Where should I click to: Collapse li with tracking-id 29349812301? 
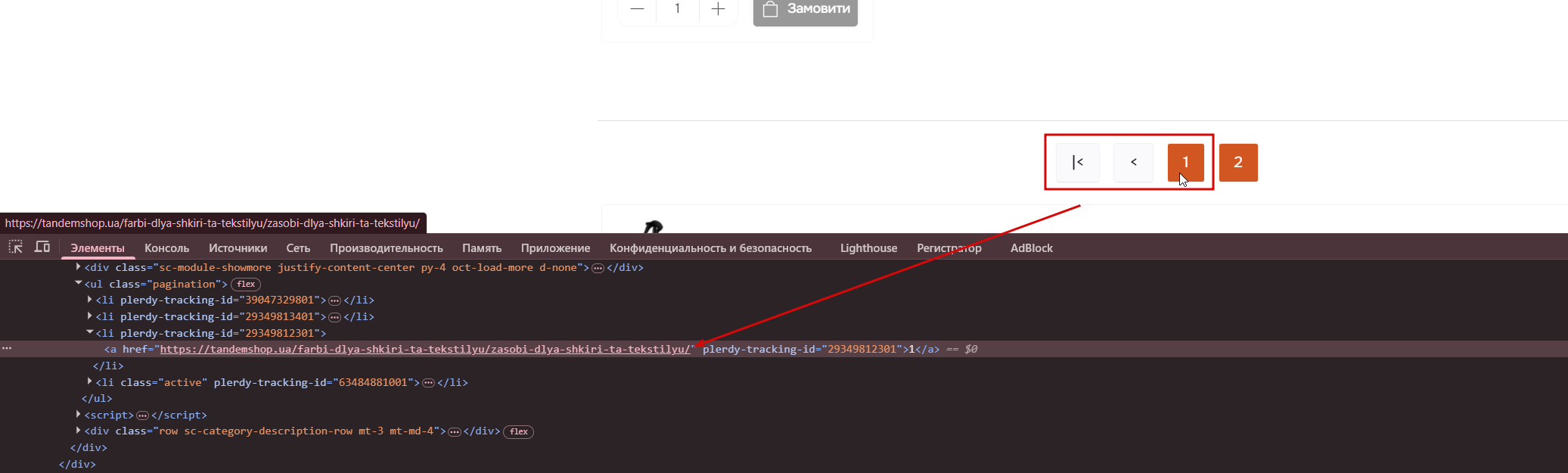coord(89,332)
